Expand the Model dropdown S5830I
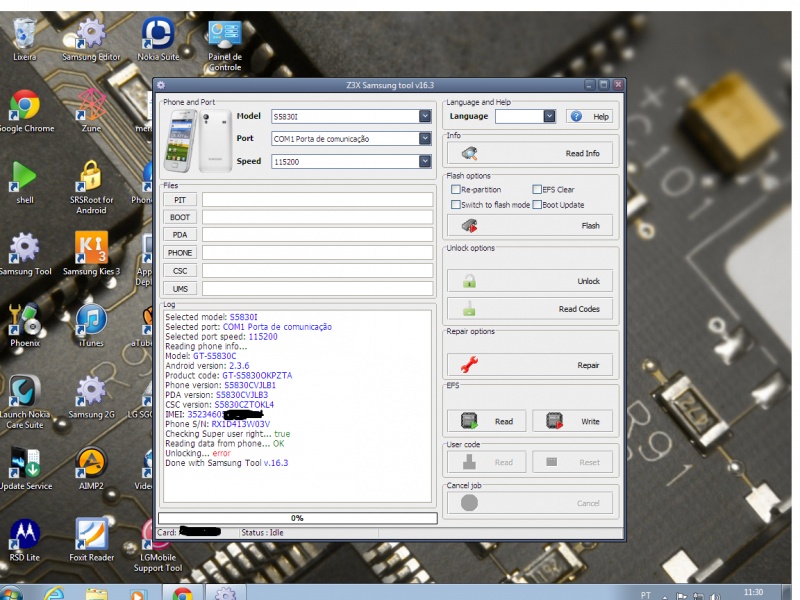800x600 pixels. pyautogui.click(x=425, y=116)
